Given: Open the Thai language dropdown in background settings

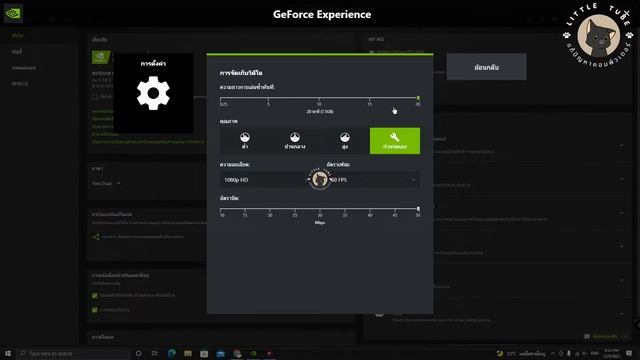Looking at the screenshot, I should pos(106,183).
